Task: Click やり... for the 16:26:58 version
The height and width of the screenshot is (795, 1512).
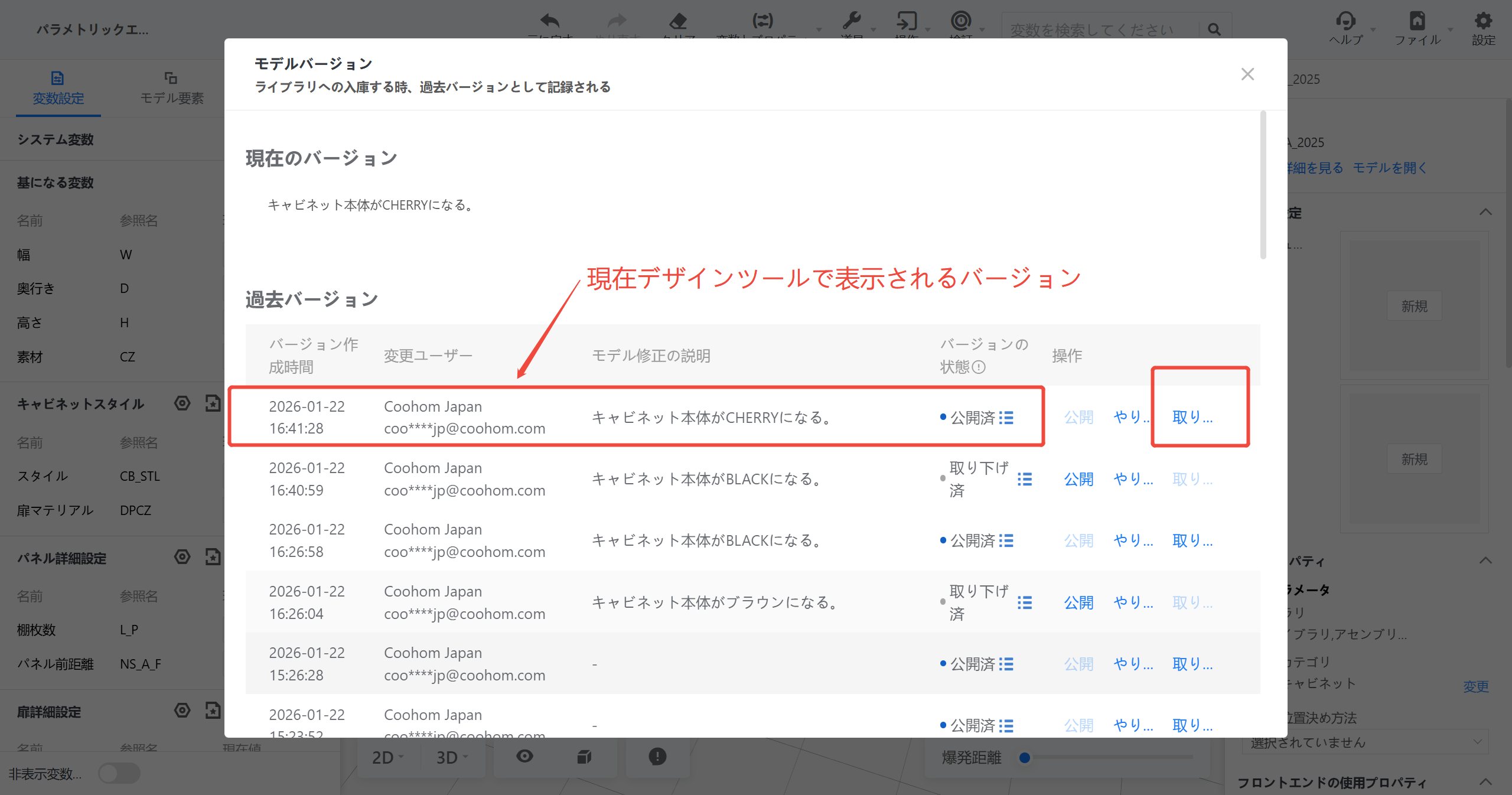Action: [x=1133, y=541]
